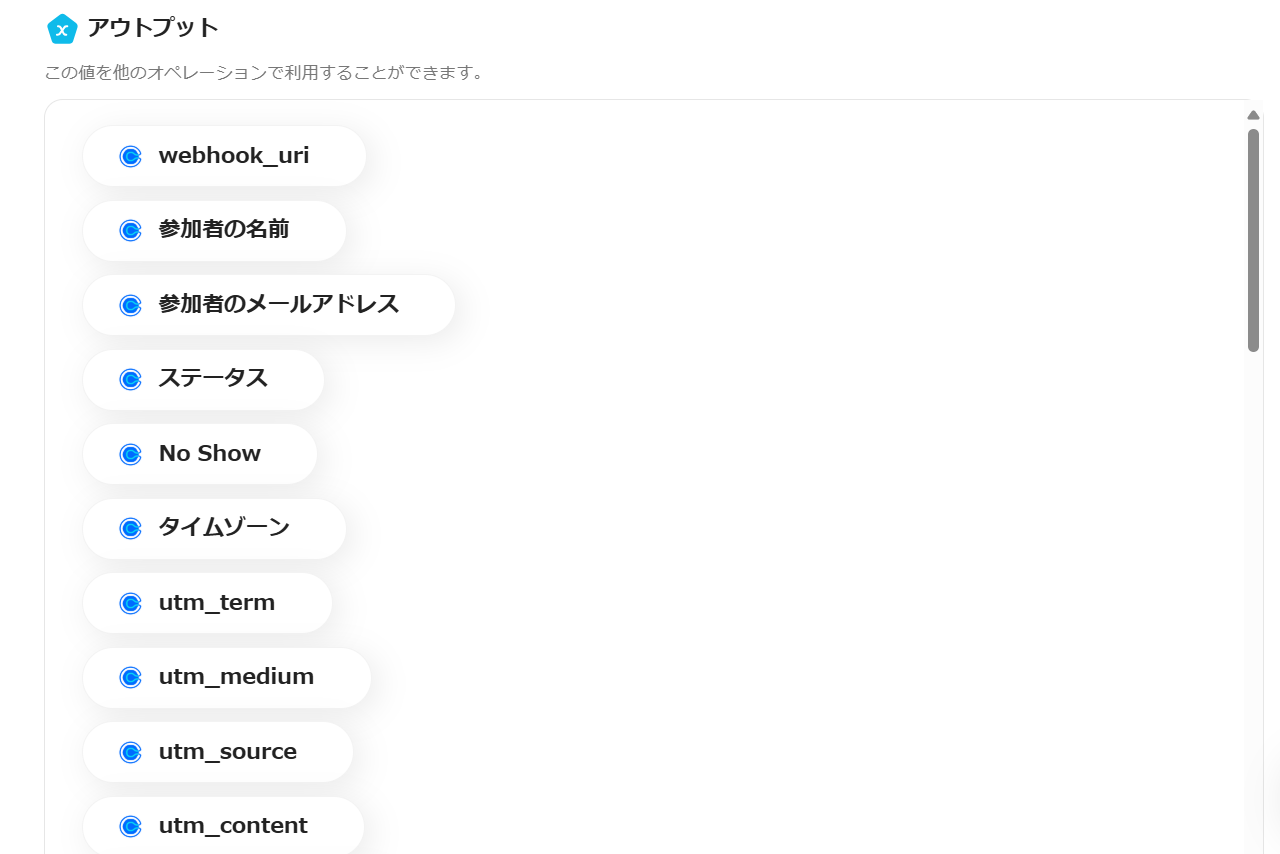Click the blue アウトプット header icon

[x=62, y=29]
